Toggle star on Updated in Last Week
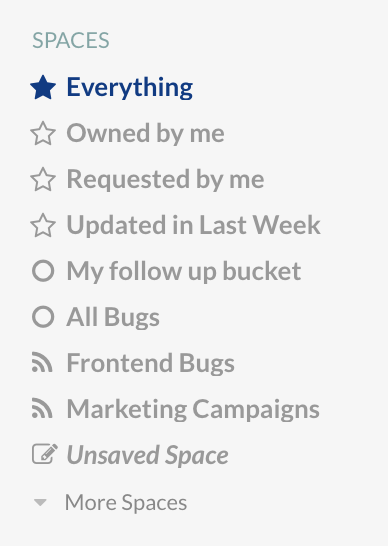Viewport: 388px width, 546px height. pos(43,225)
